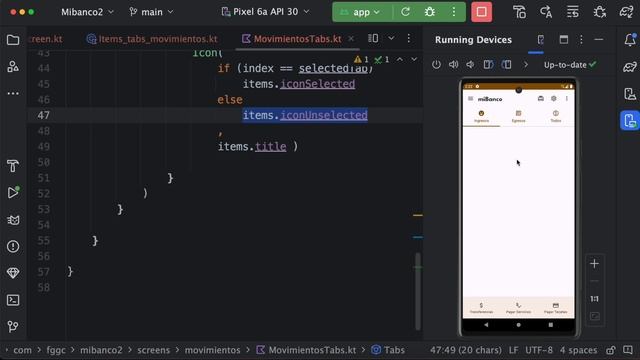640x360 pixels.
Task: Hide the Running Devices panel
Action: [x=599, y=40]
